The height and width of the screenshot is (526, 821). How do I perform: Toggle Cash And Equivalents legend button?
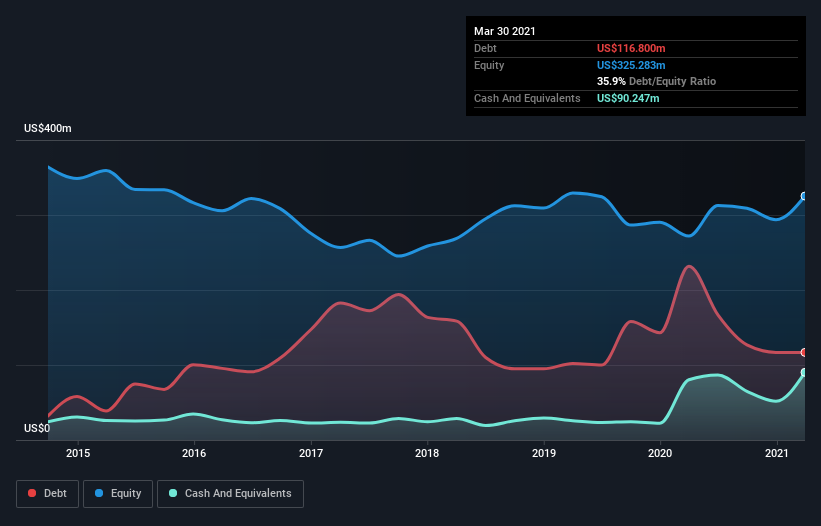230,494
